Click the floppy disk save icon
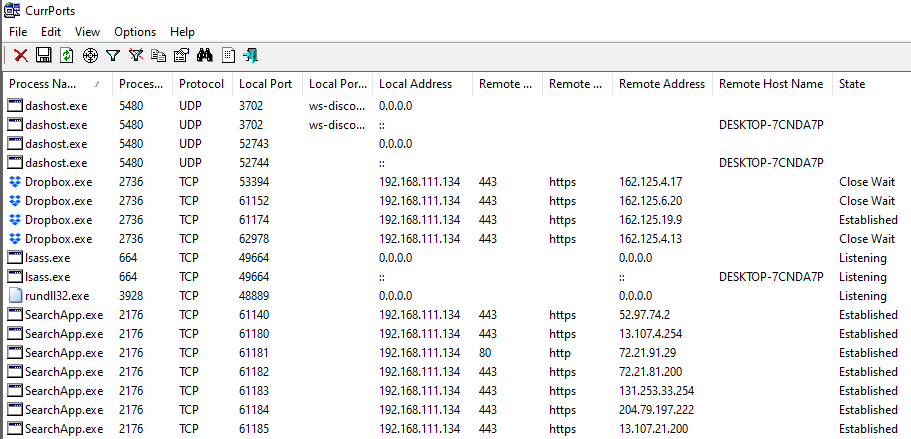 pyautogui.click(x=44, y=55)
